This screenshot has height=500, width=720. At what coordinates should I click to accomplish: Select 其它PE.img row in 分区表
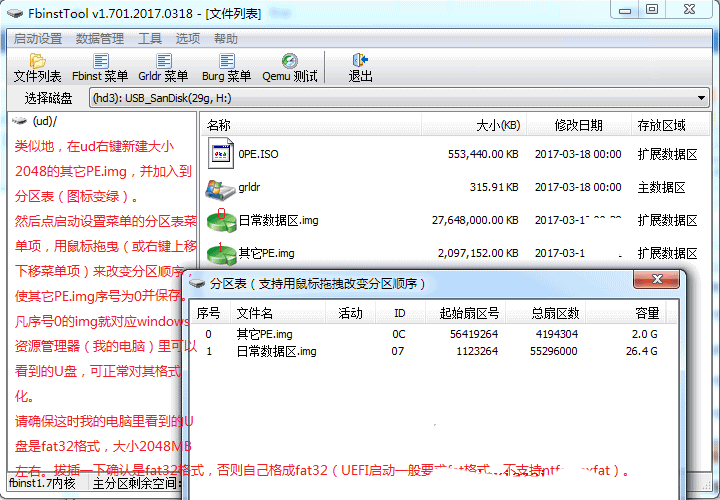click(x=432, y=334)
